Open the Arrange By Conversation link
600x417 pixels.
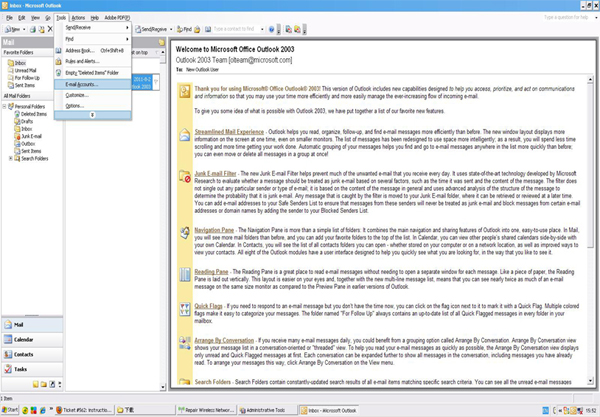tap(224, 340)
